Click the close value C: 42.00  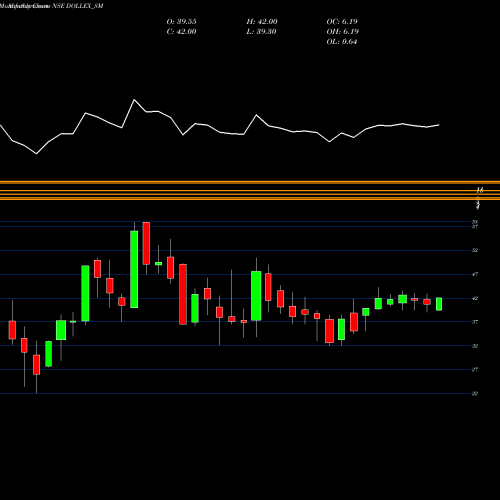181,32
